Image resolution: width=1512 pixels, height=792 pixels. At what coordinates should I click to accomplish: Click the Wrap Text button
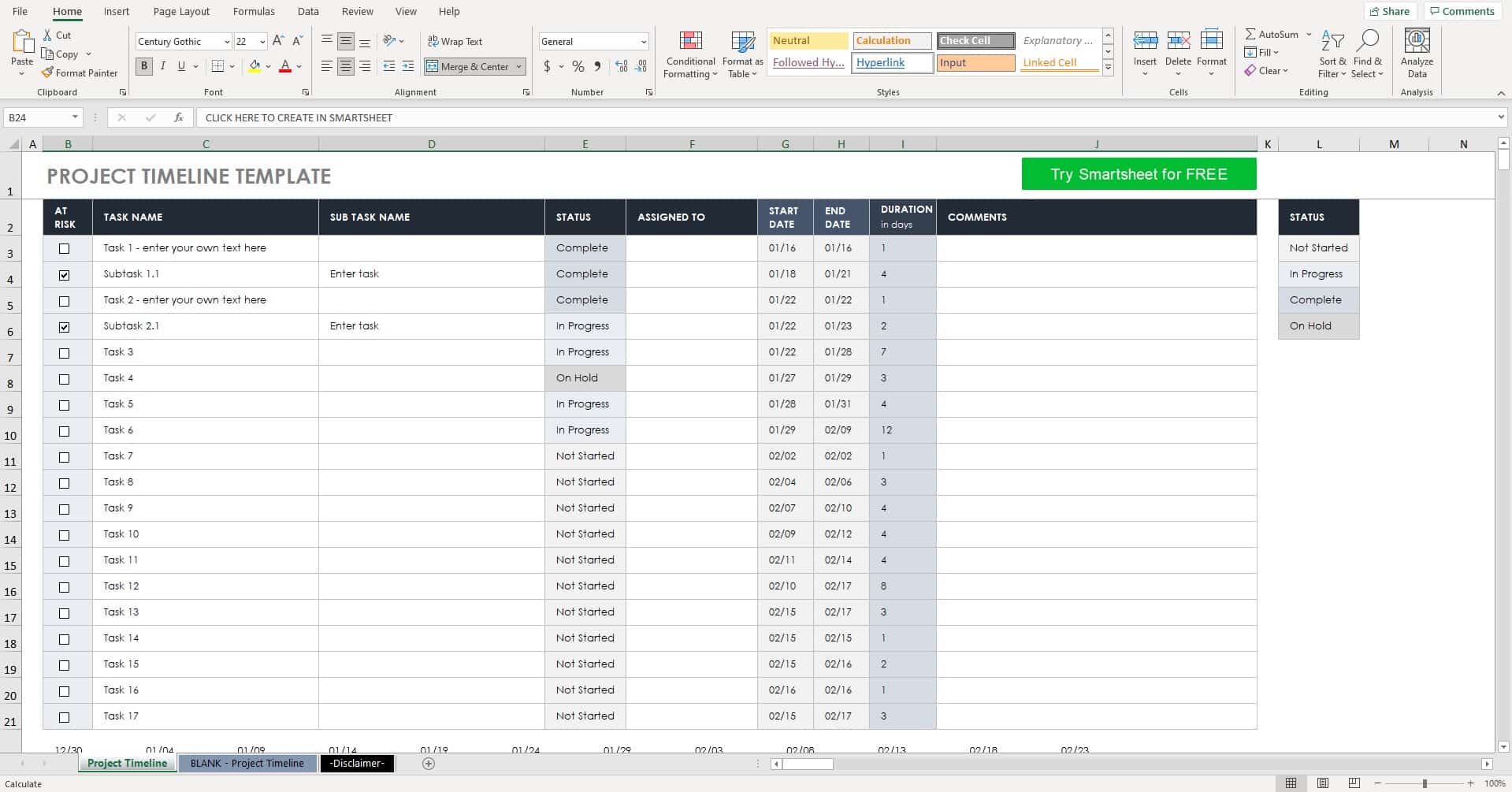[x=455, y=41]
